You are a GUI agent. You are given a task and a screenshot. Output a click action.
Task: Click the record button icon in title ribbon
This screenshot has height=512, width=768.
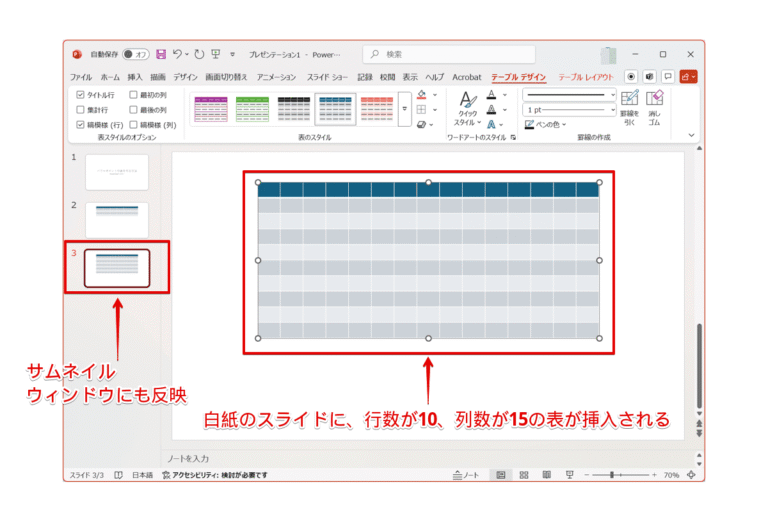631,77
